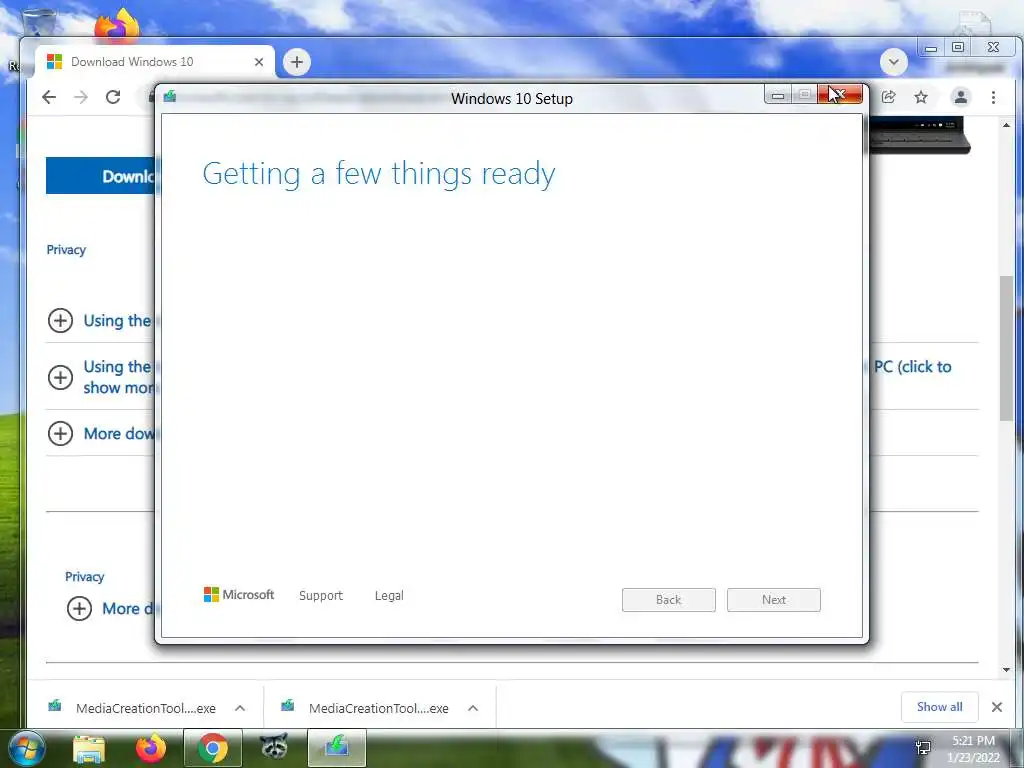Open Chrome's three-dot menu

click(993, 97)
